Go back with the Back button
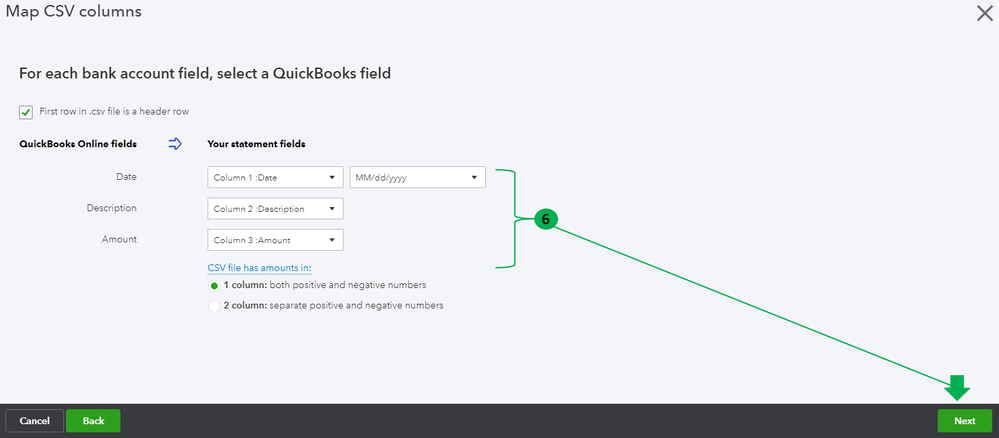999x438 pixels. tap(93, 421)
